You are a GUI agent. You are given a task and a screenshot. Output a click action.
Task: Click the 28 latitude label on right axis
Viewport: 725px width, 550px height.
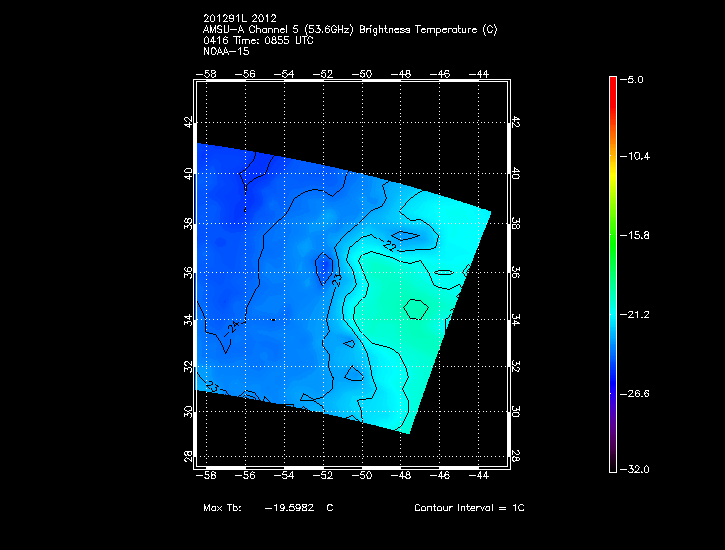516,455
